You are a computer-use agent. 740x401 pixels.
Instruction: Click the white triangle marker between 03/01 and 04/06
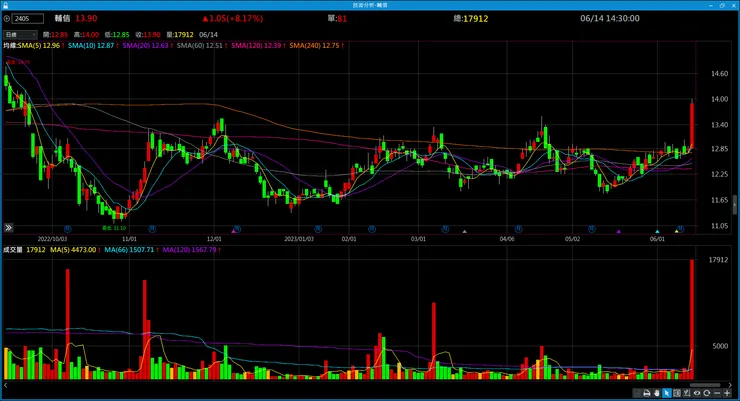[464, 231]
